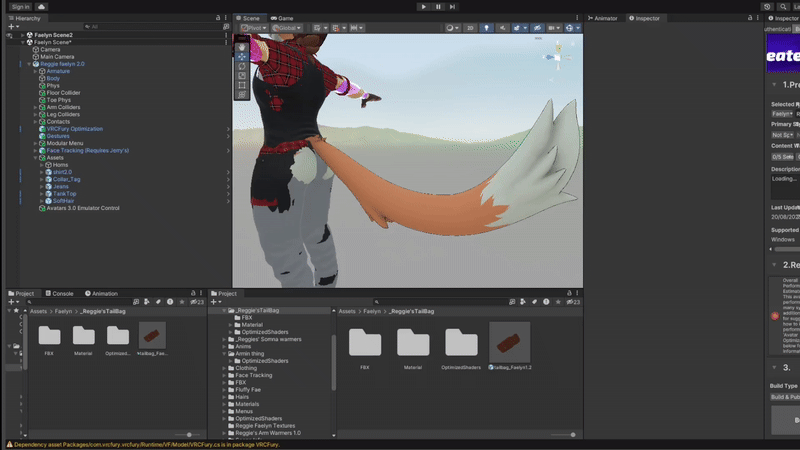Open the draw mode shading dropdown
This screenshot has height=450, width=800.
[x=452, y=28]
